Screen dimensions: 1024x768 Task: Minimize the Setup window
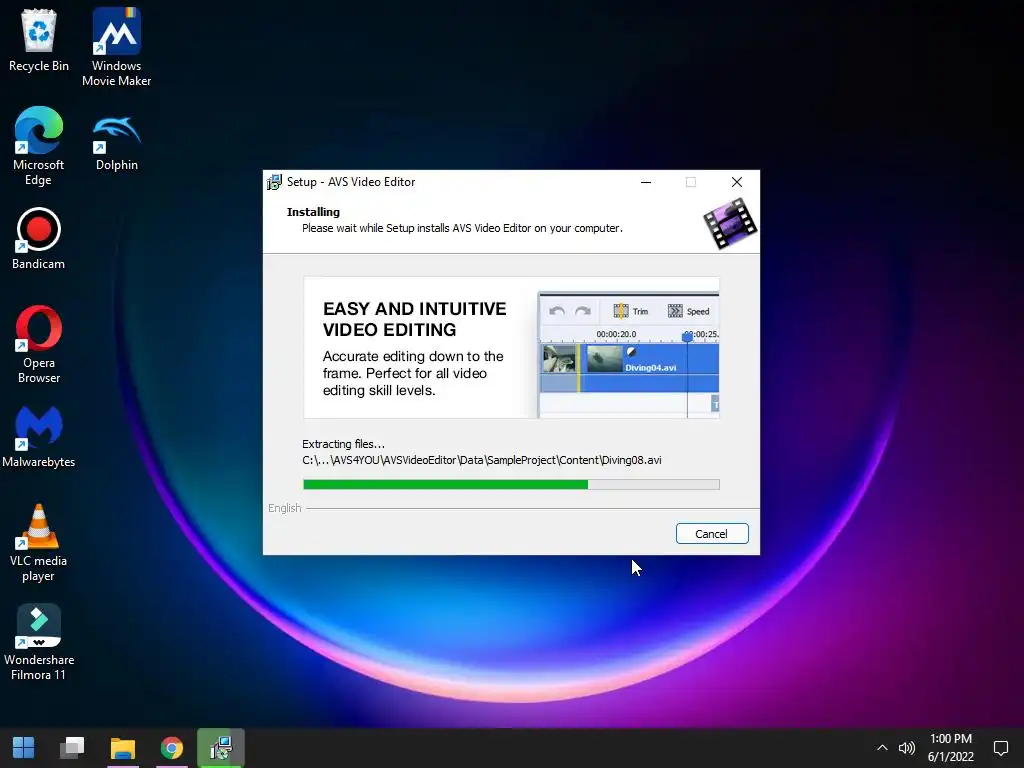(646, 182)
